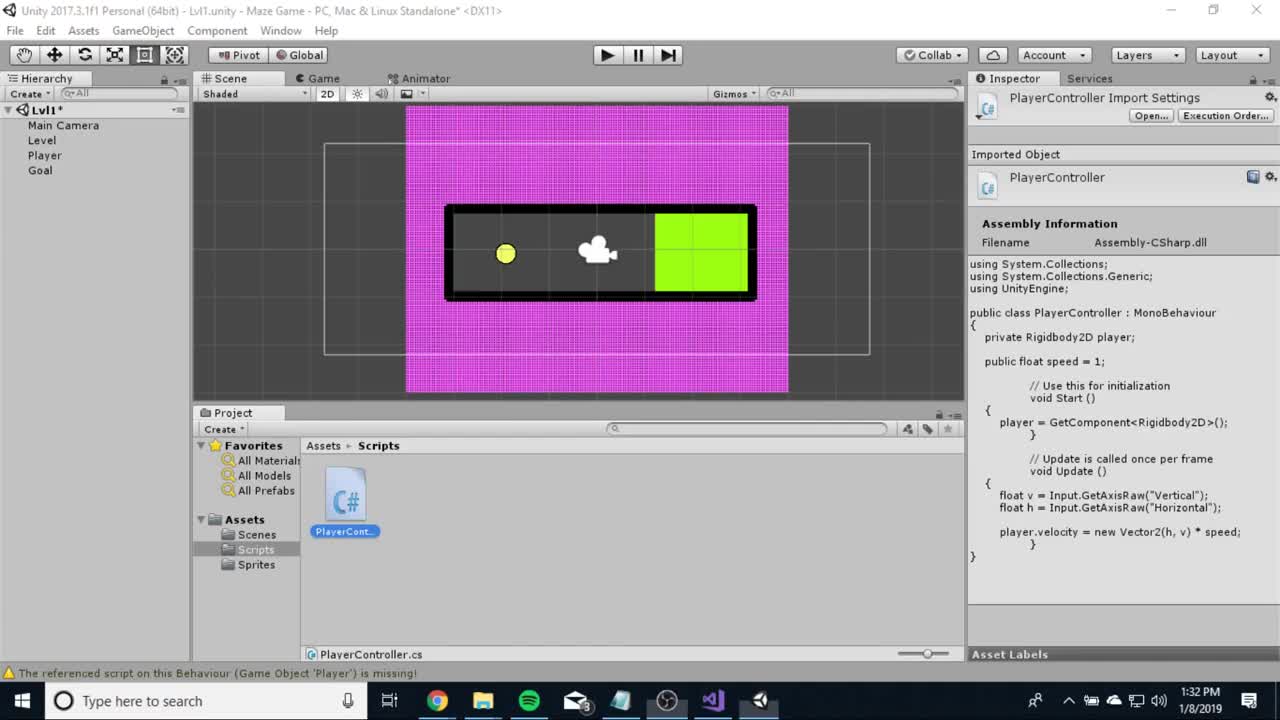1280x720 pixels.
Task: Select the Move tool
Action: coord(54,55)
